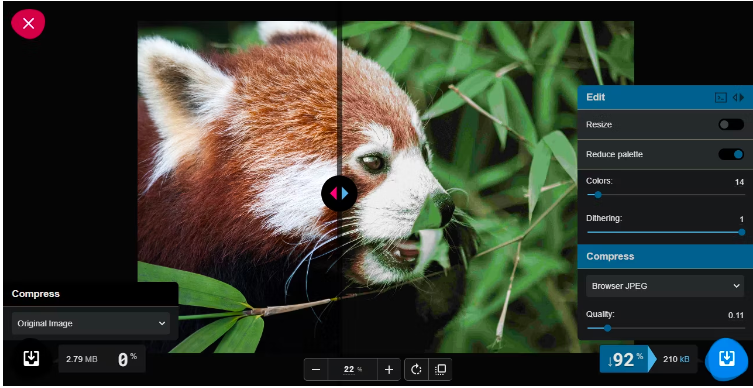Adjust the Quality slider handle
The width and height of the screenshot is (753, 388).
pos(607,328)
